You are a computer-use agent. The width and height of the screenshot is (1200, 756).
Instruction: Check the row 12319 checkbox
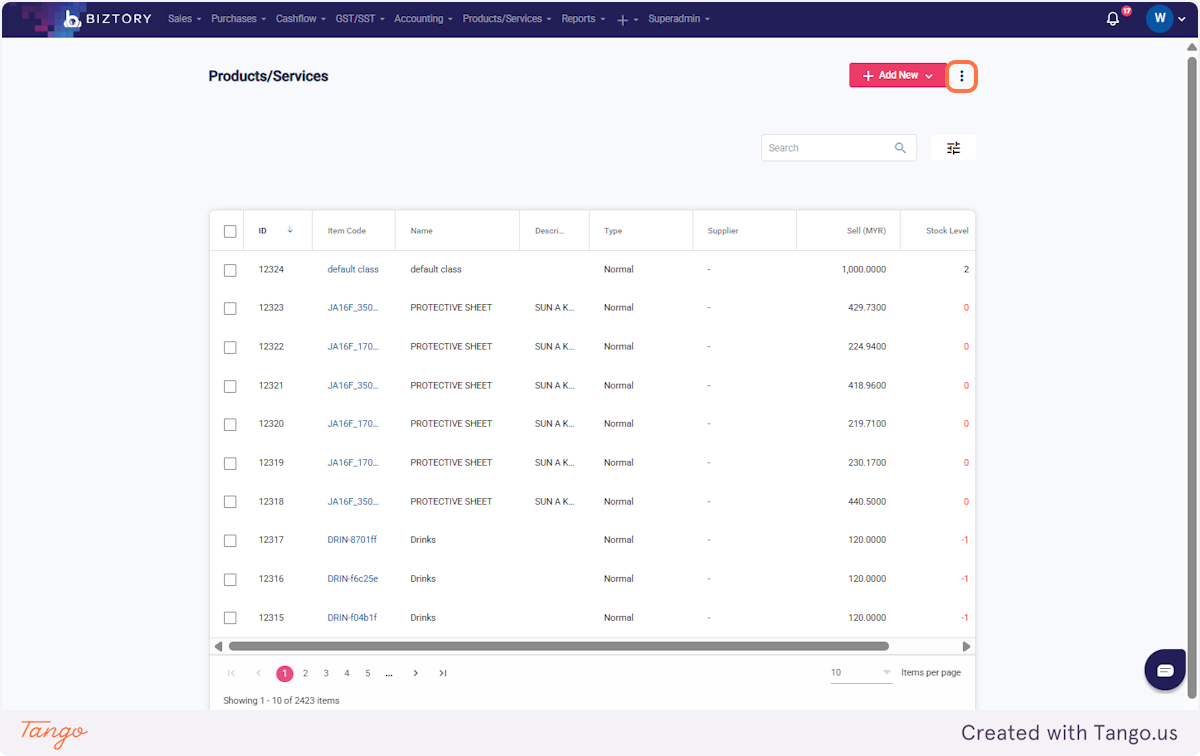click(230, 463)
